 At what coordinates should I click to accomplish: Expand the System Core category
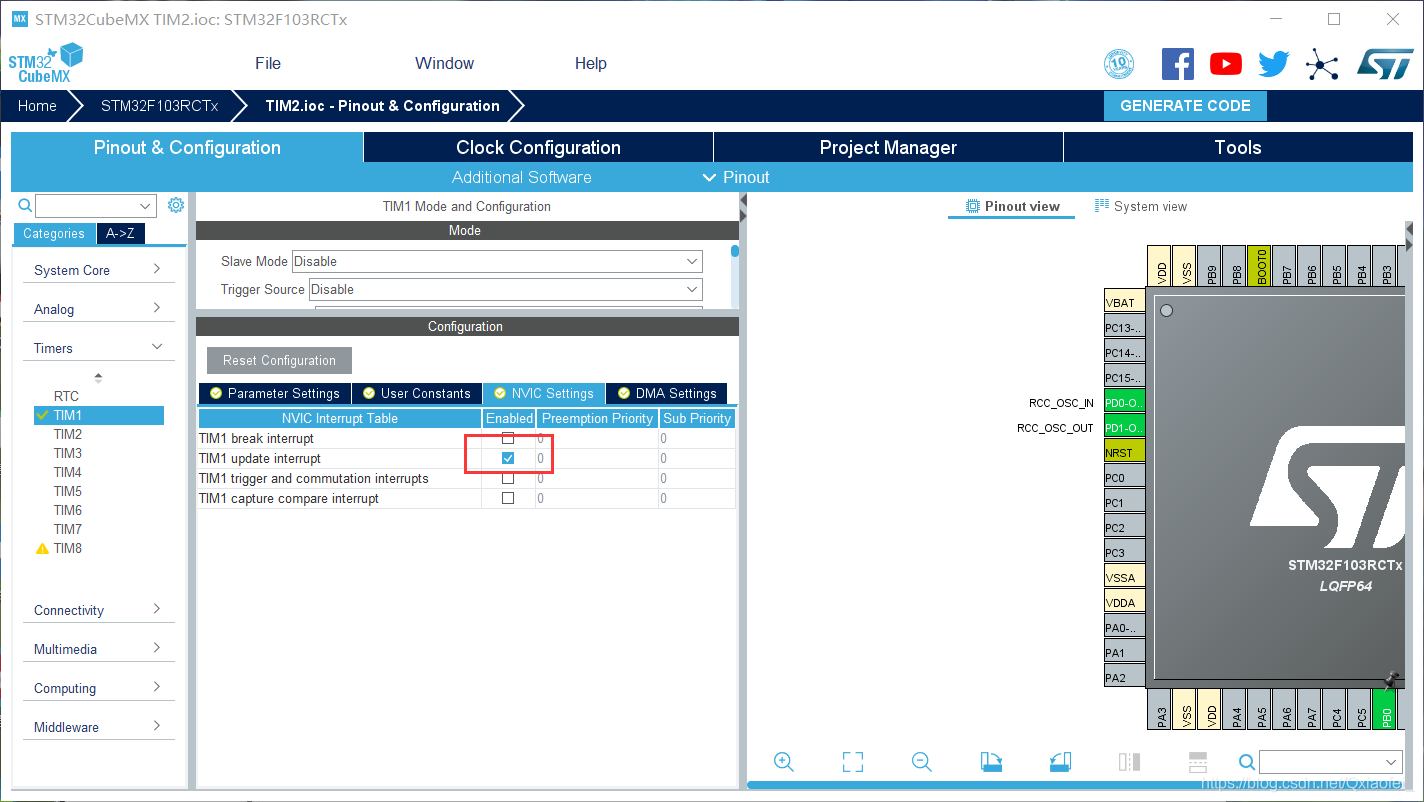pos(98,270)
